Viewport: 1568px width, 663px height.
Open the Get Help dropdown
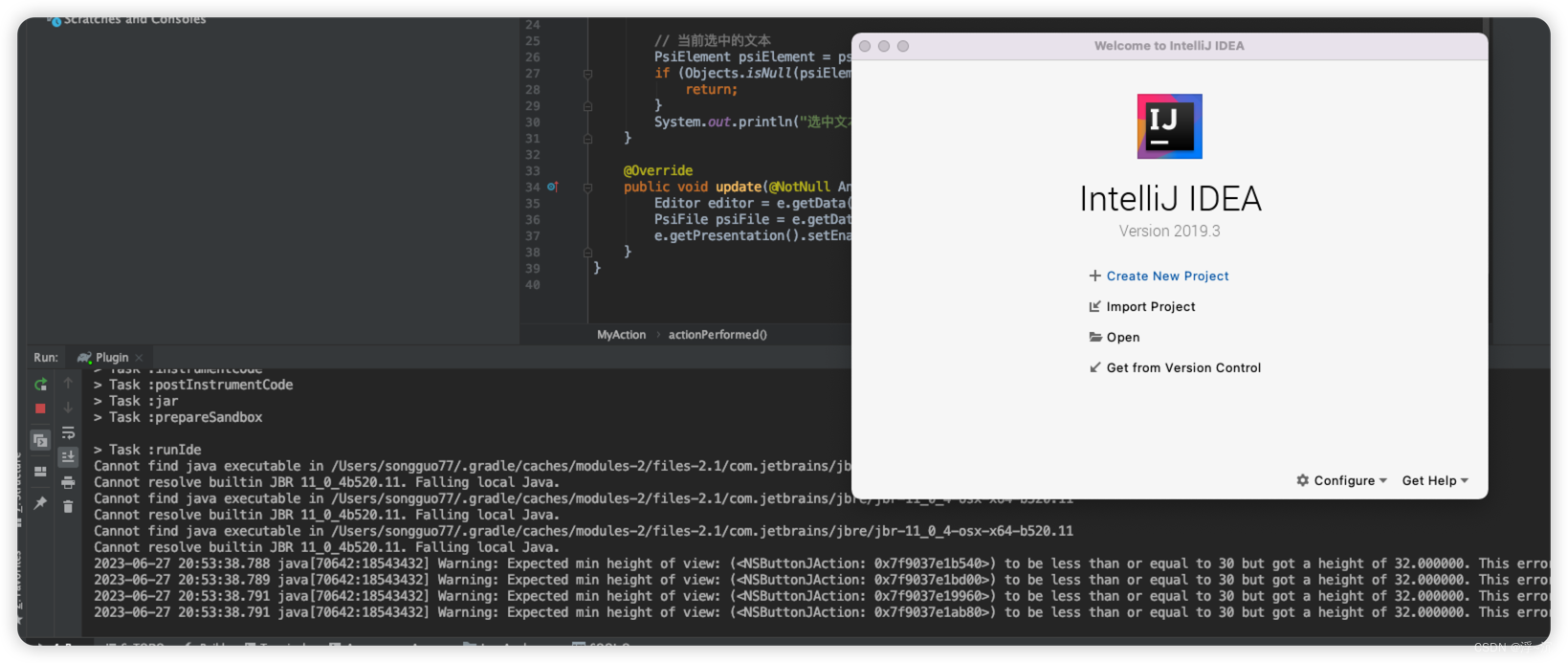1435,480
